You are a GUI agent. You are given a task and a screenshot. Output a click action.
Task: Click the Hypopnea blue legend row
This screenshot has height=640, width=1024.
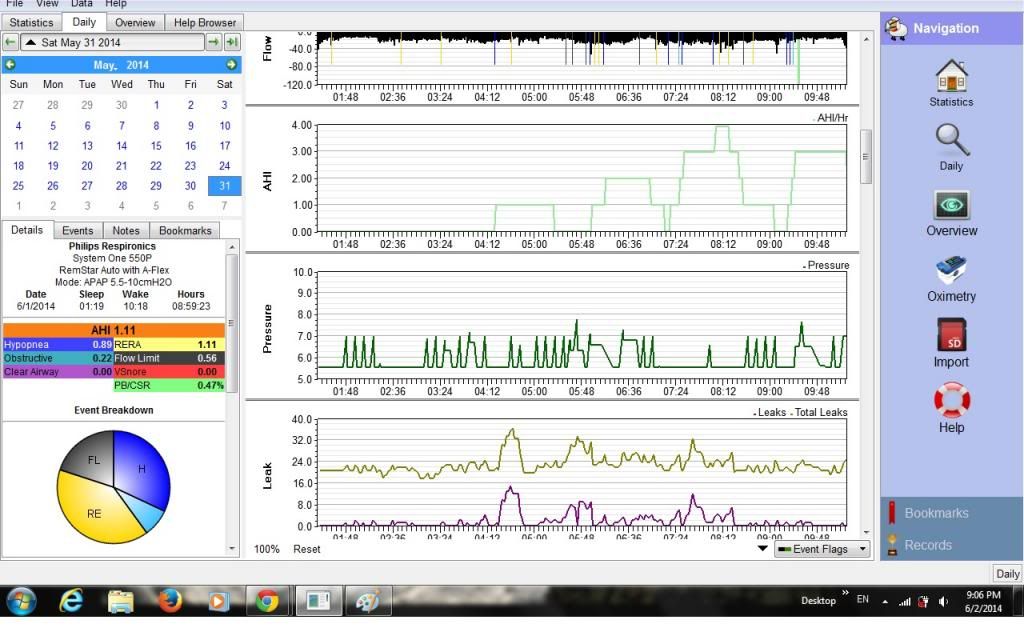tap(58, 344)
